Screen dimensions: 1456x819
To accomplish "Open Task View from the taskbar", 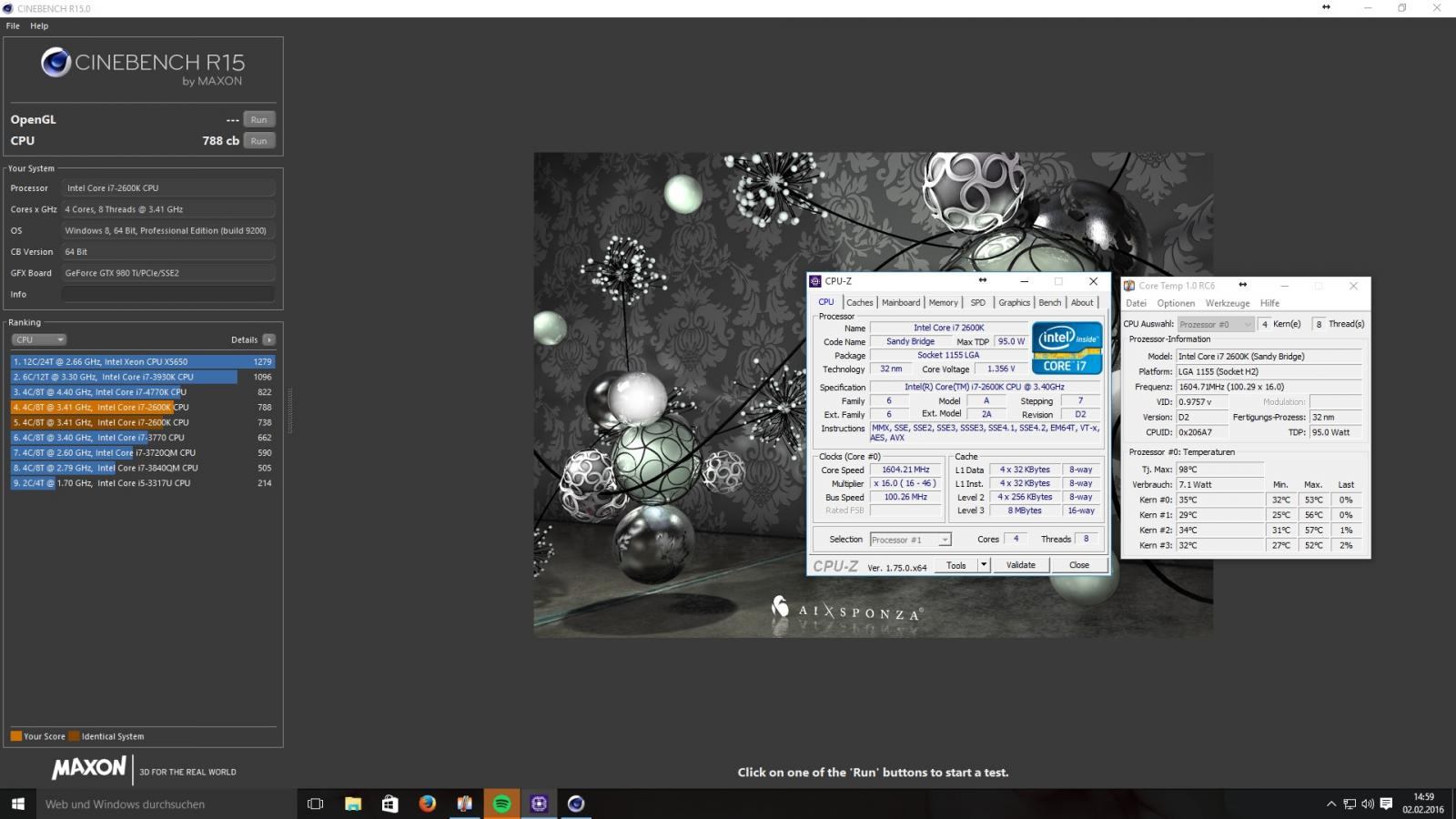I will pyautogui.click(x=316, y=804).
